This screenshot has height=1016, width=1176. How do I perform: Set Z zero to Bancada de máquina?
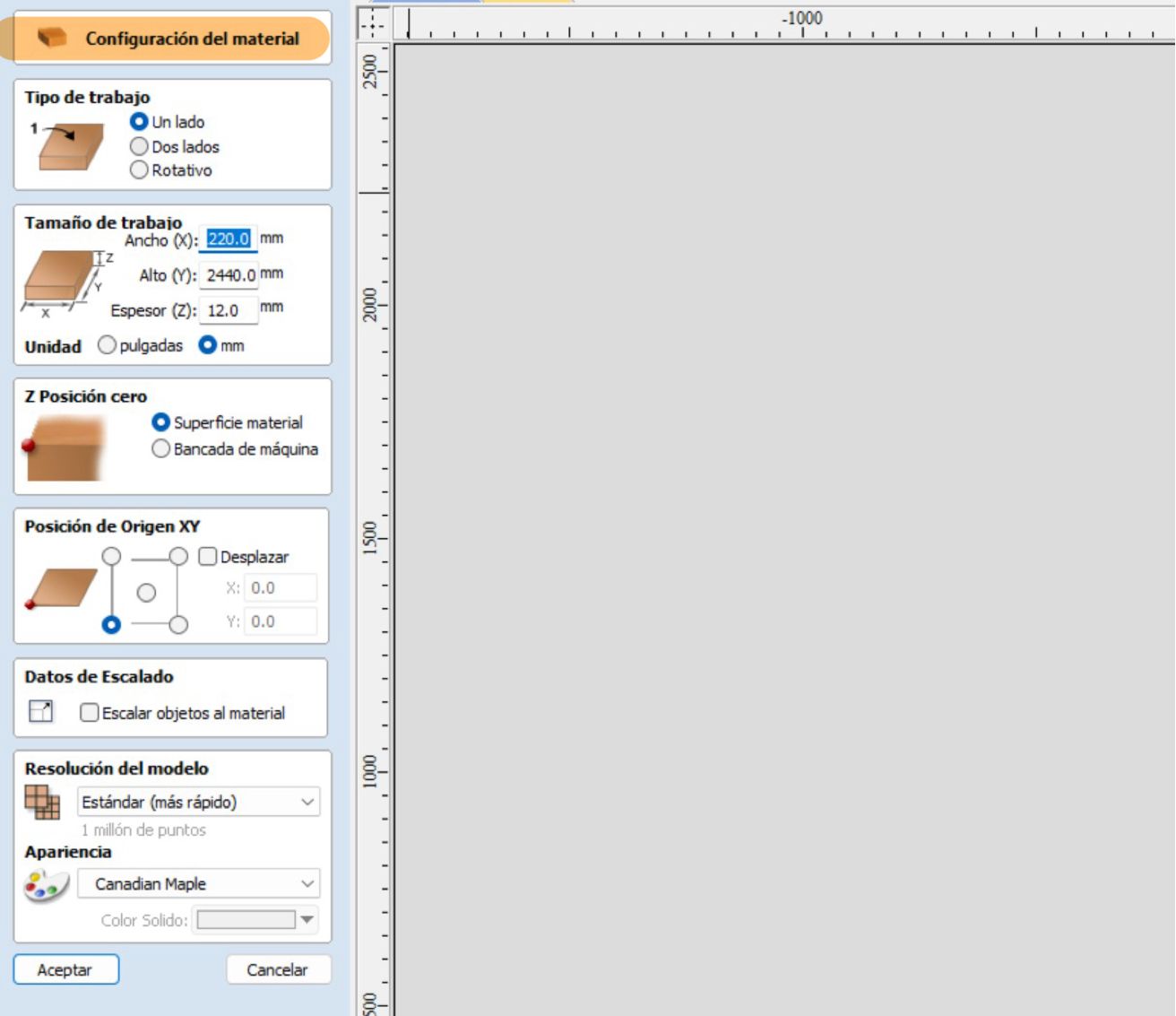pos(161,448)
